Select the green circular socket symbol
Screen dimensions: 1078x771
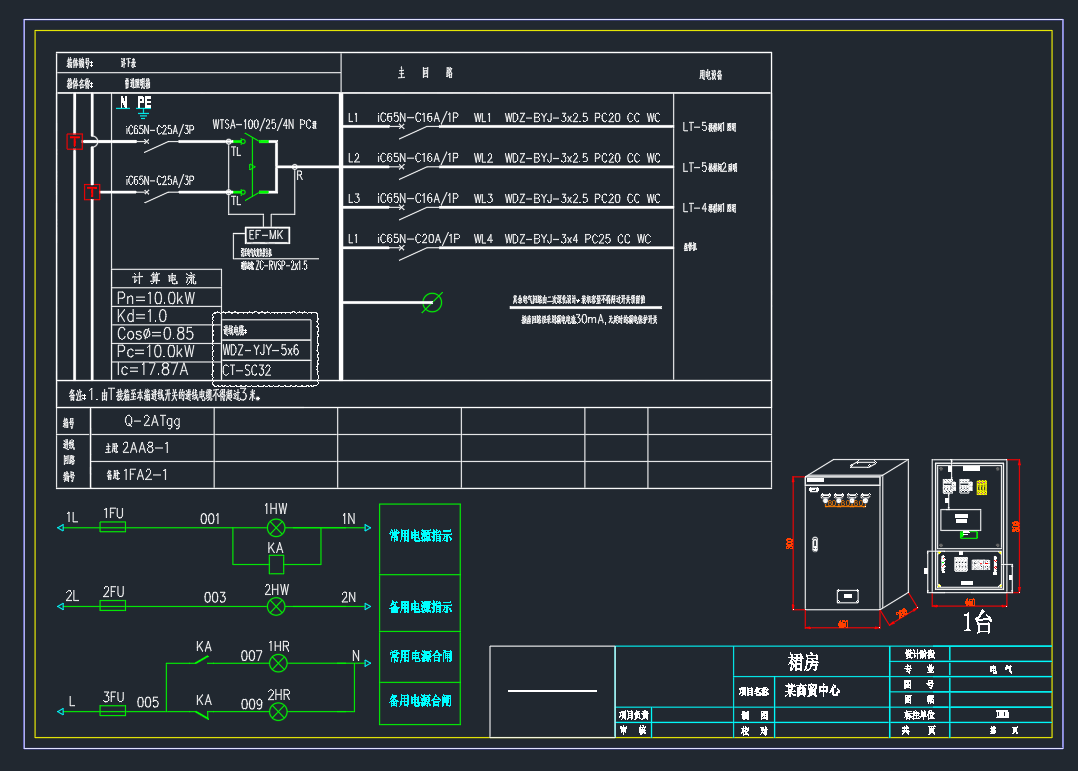click(x=432, y=301)
